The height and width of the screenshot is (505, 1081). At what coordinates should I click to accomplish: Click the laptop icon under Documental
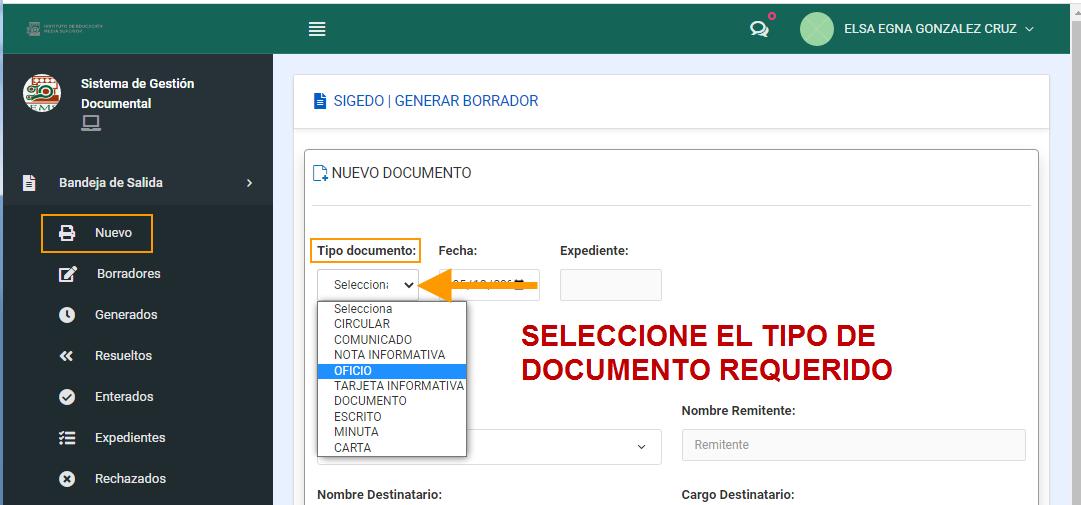(x=91, y=123)
